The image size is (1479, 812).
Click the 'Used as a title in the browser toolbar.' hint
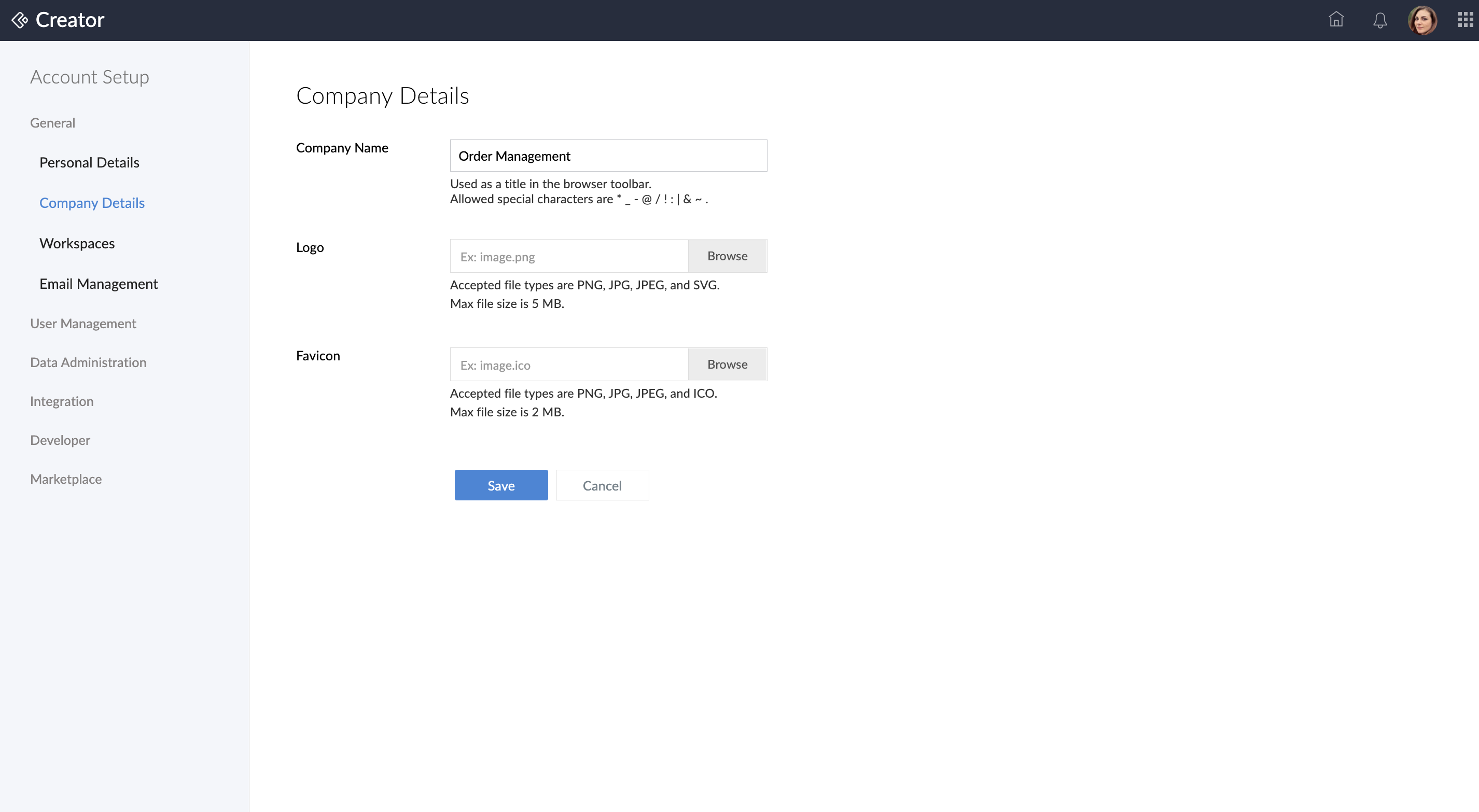click(551, 184)
